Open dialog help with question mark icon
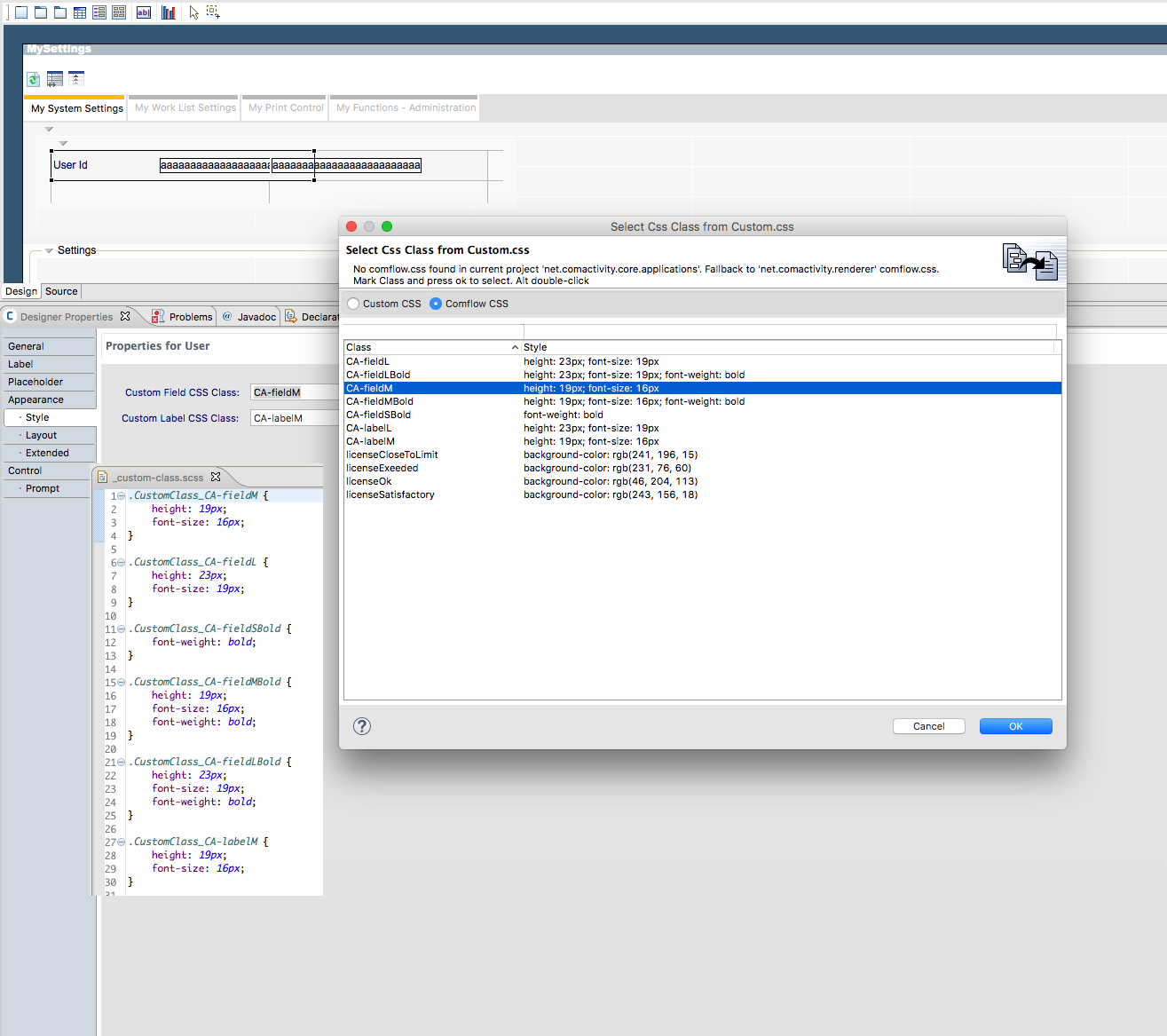This screenshot has width=1167, height=1036. coord(362,726)
